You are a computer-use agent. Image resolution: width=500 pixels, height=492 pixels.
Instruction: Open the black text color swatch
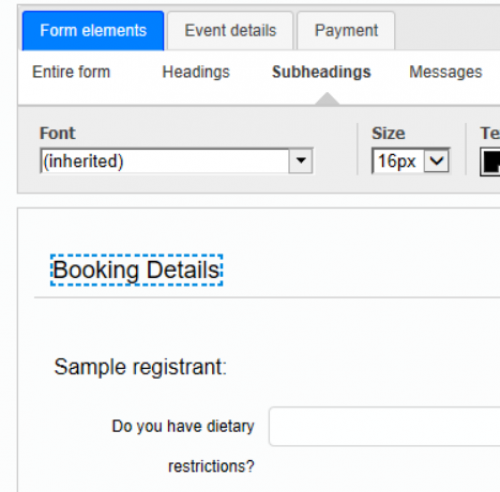pyautogui.click(x=490, y=162)
